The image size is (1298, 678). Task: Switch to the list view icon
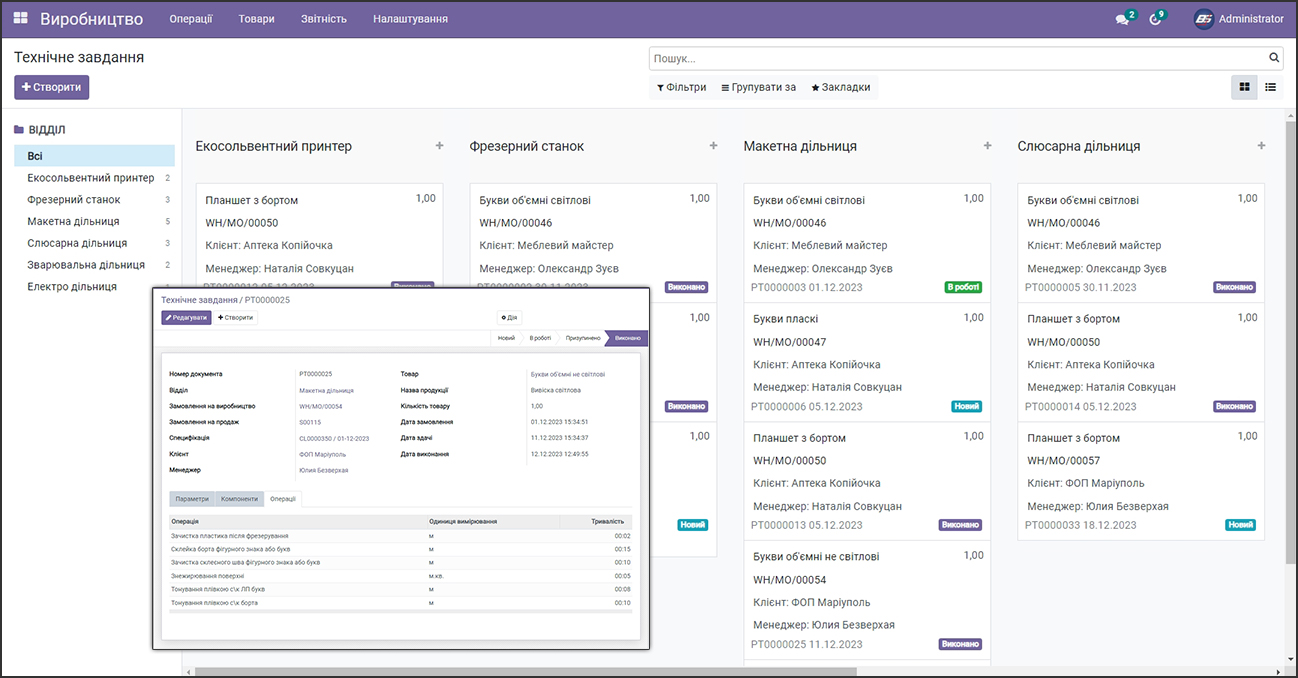pos(1270,87)
